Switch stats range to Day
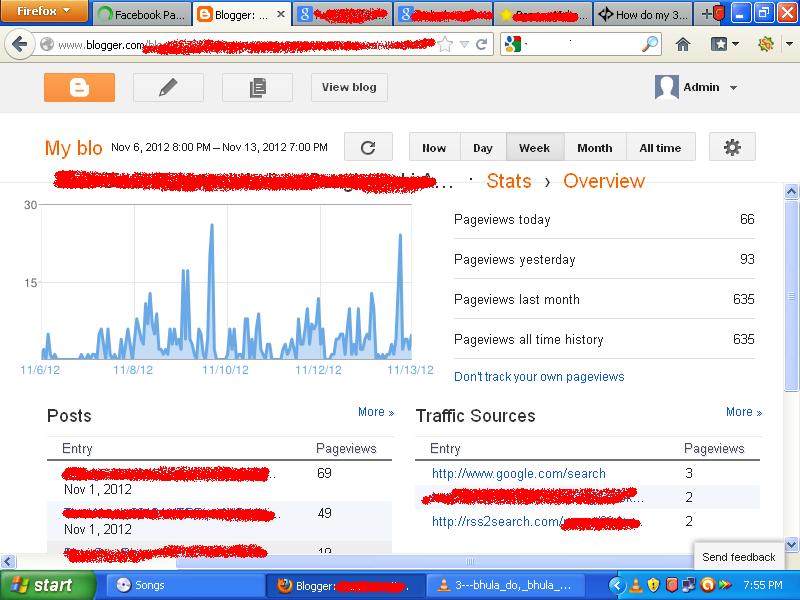800x600 pixels. 483,148
